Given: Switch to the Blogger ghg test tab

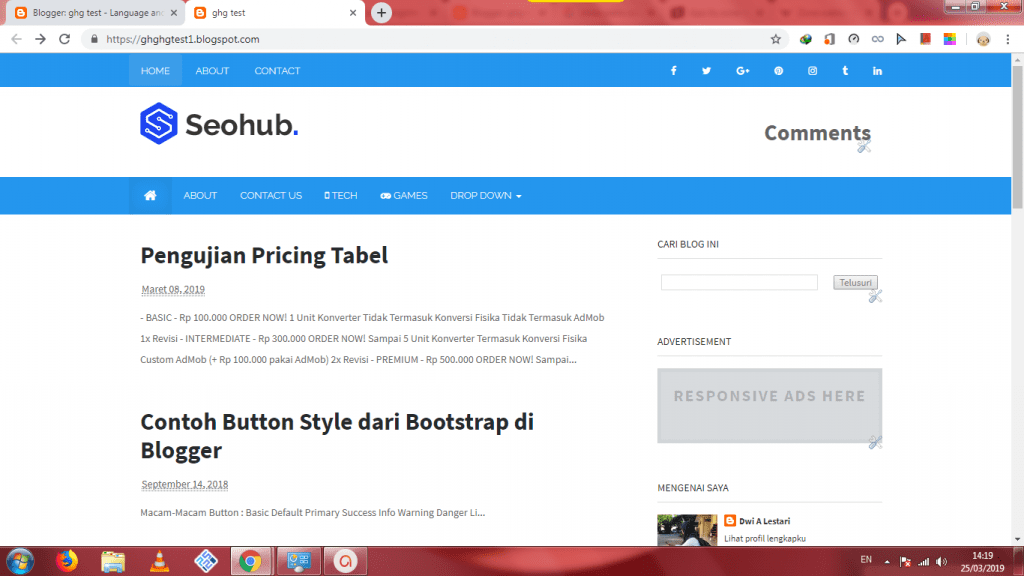Looking at the screenshot, I should point(97,12).
